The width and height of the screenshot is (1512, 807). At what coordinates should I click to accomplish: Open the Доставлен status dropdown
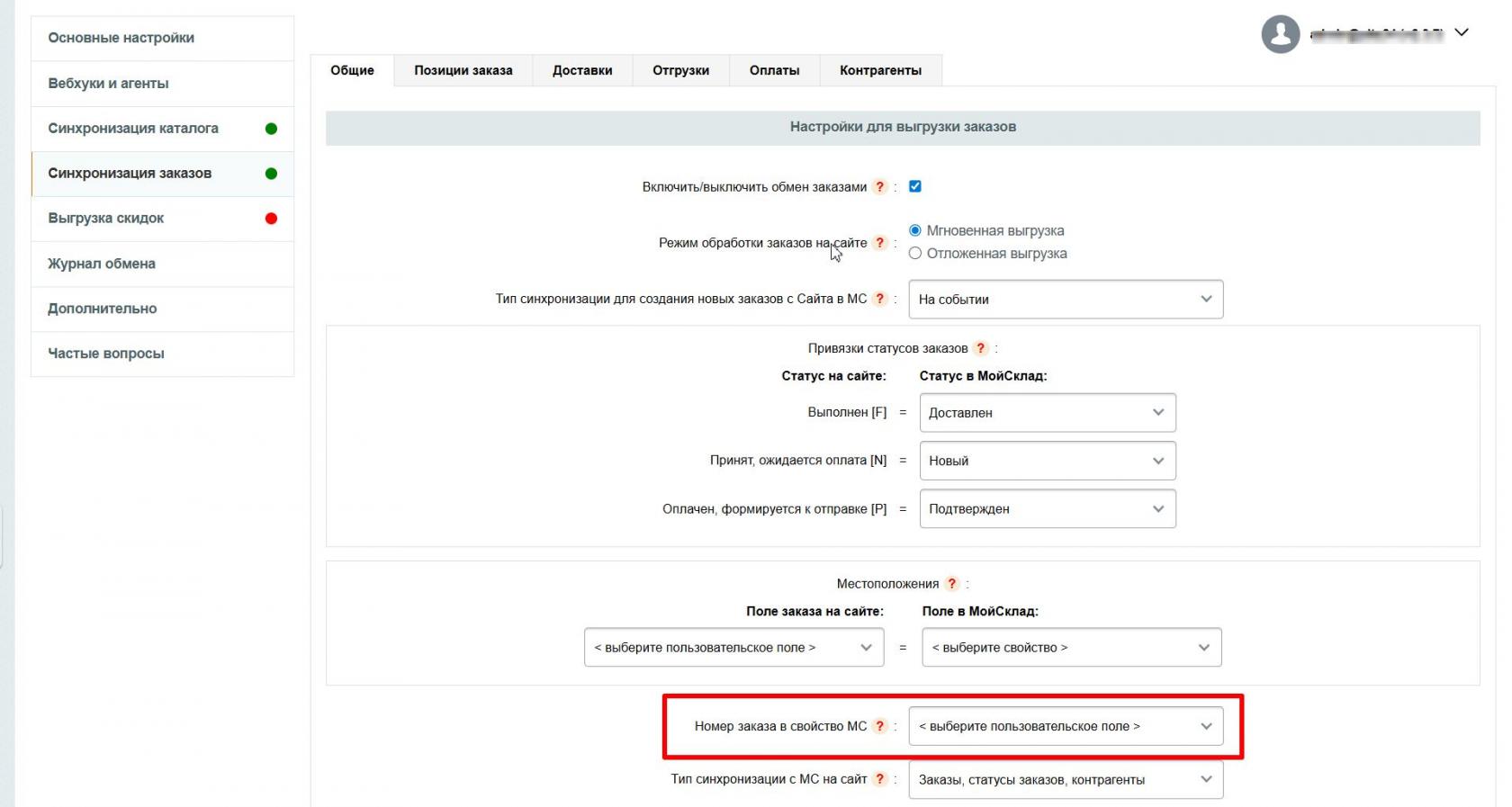point(1048,413)
